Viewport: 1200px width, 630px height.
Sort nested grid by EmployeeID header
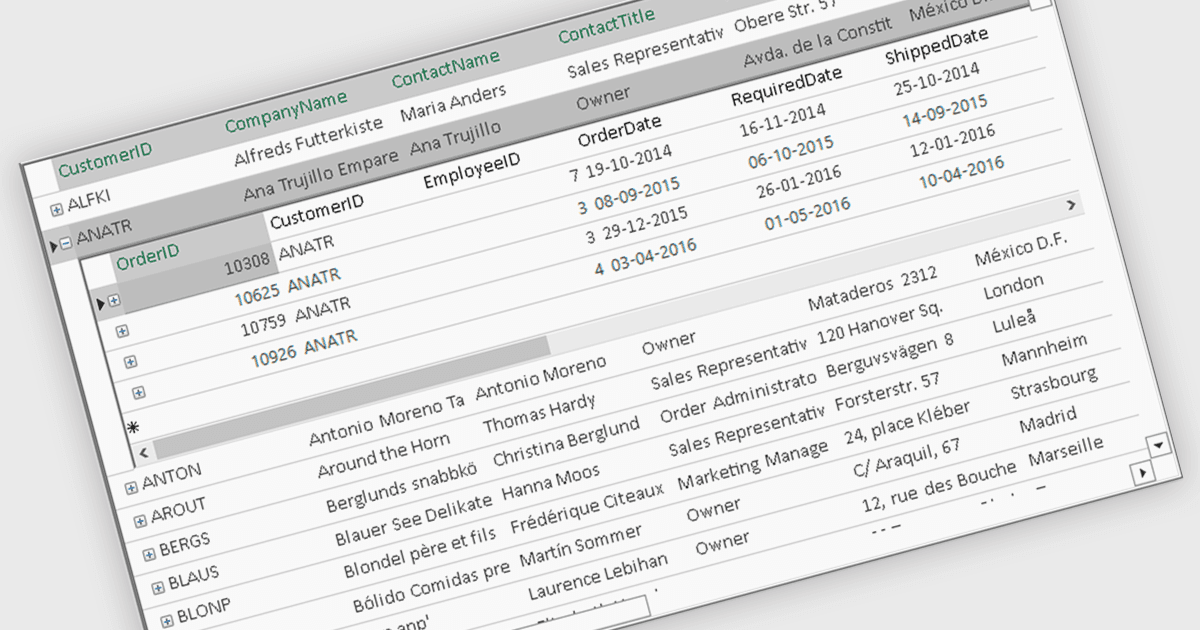click(472, 171)
